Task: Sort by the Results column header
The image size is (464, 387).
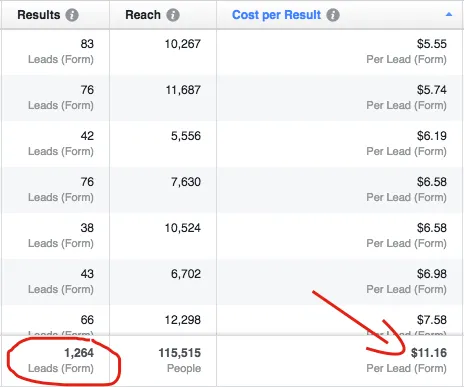Action: (39, 15)
